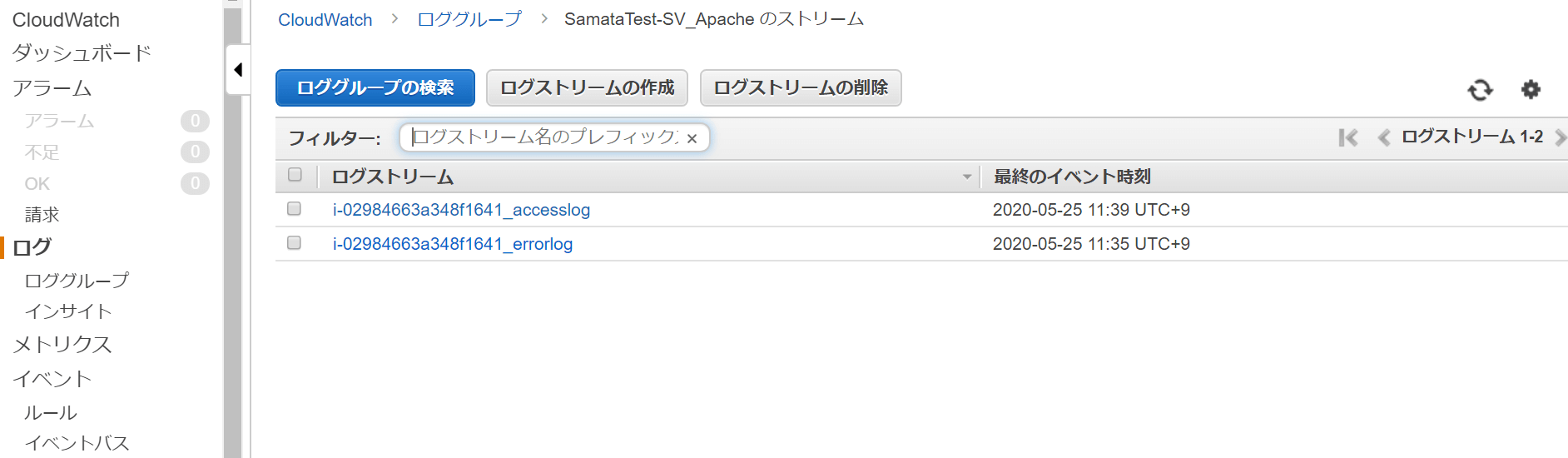Click the refresh log streams icon

(1480, 89)
